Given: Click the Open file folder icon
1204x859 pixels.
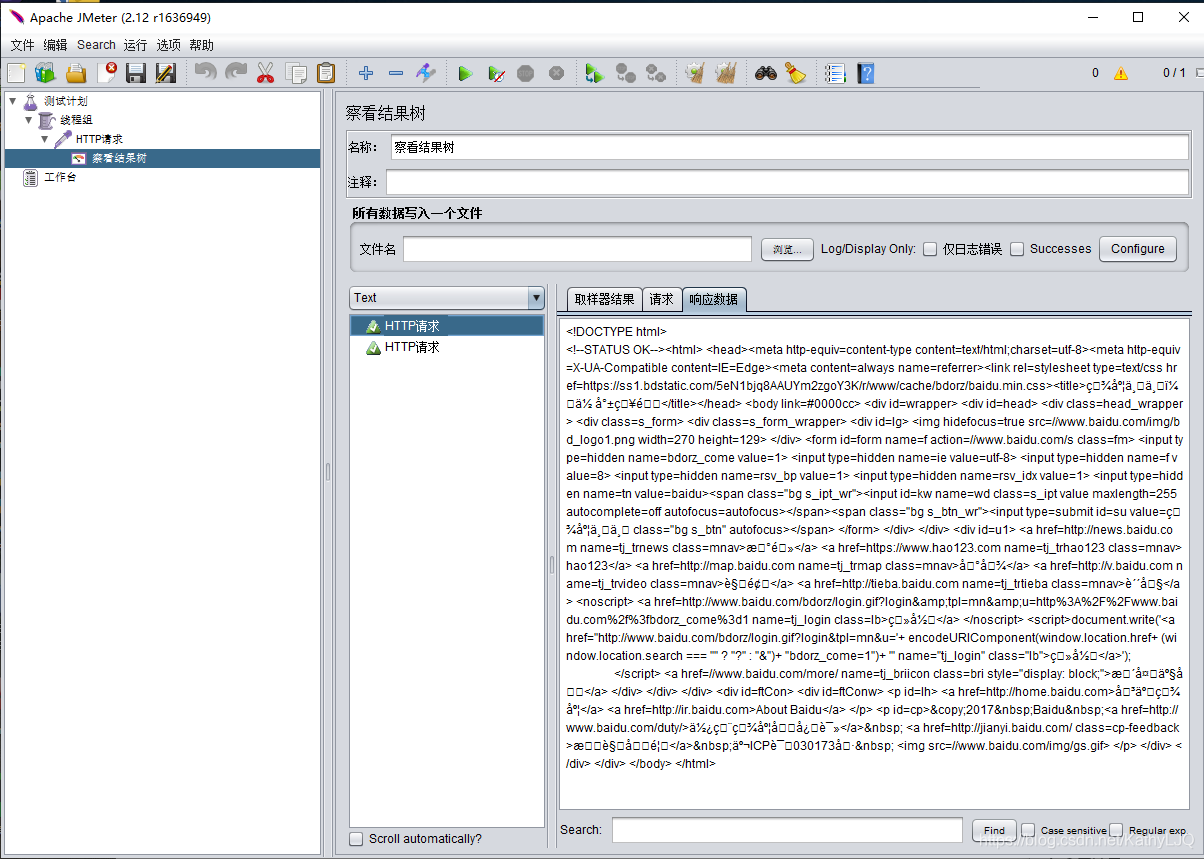Looking at the screenshot, I should coord(76,73).
